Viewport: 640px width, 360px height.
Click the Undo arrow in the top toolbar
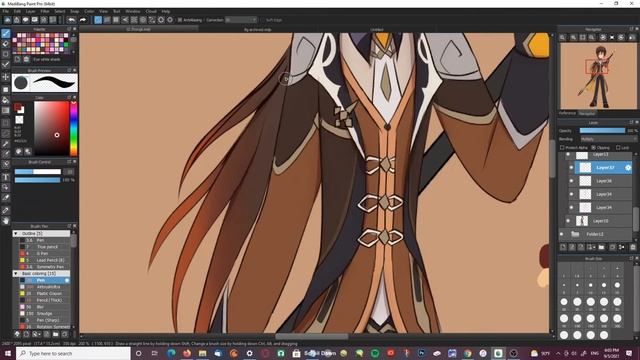click(72, 20)
